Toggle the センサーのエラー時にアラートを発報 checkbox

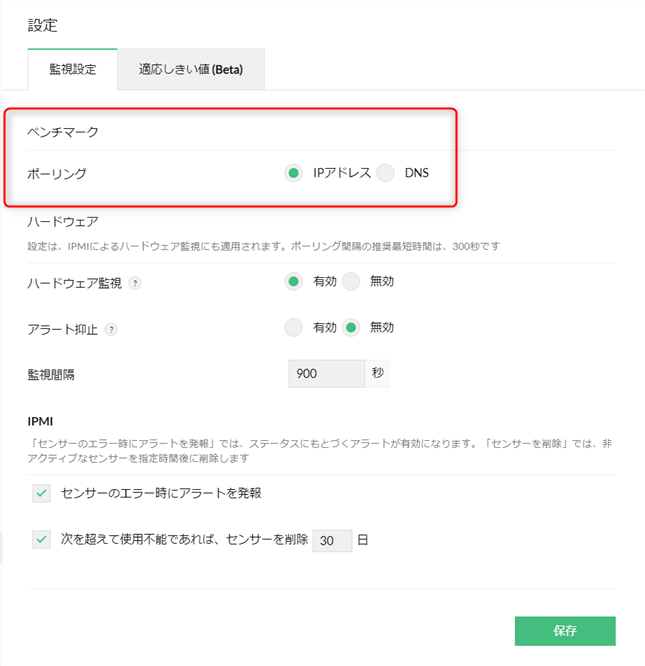pos(41,493)
